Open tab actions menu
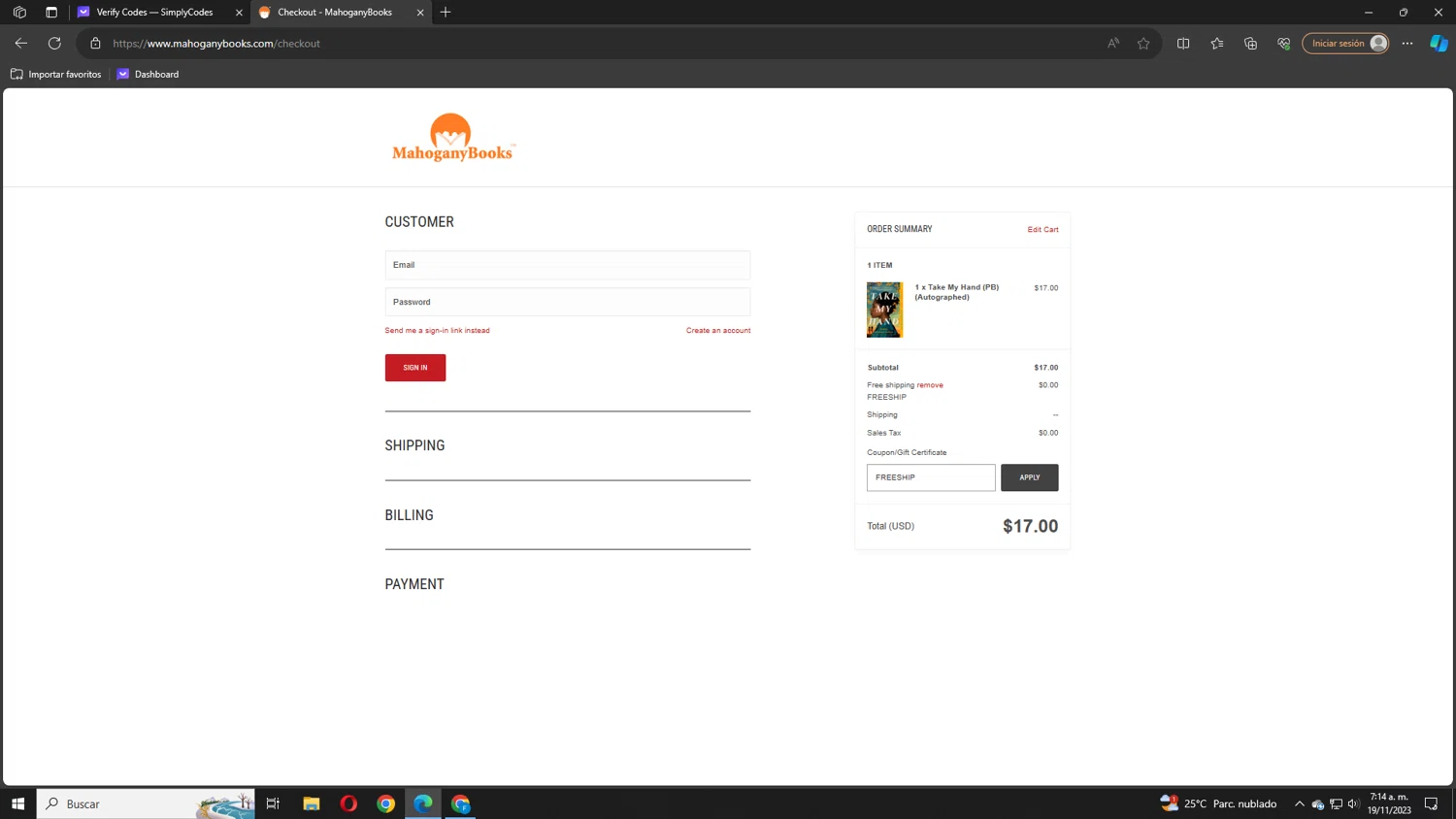The height and width of the screenshot is (819, 1456). [51, 12]
